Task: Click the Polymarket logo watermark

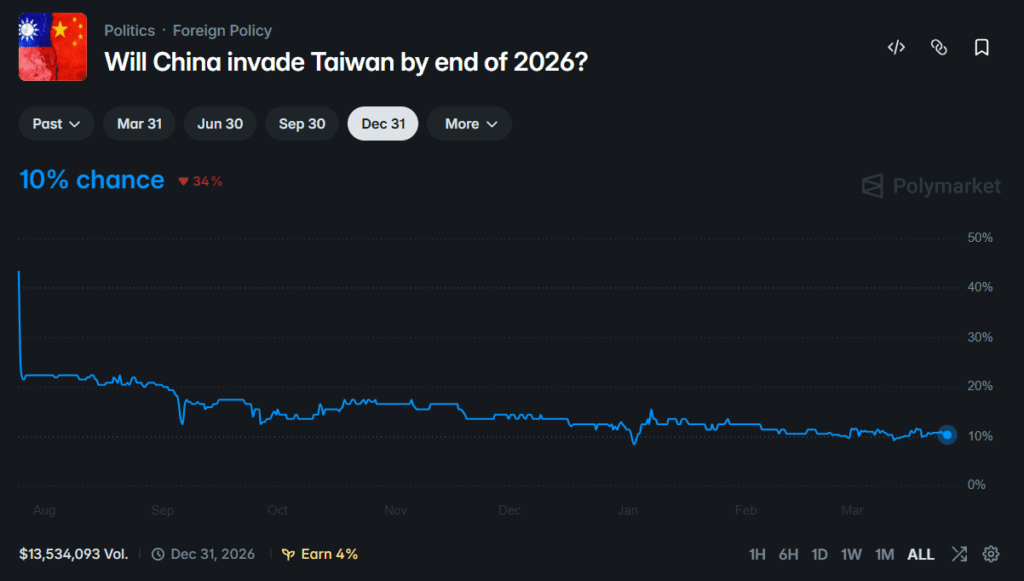Action: (931, 186)
